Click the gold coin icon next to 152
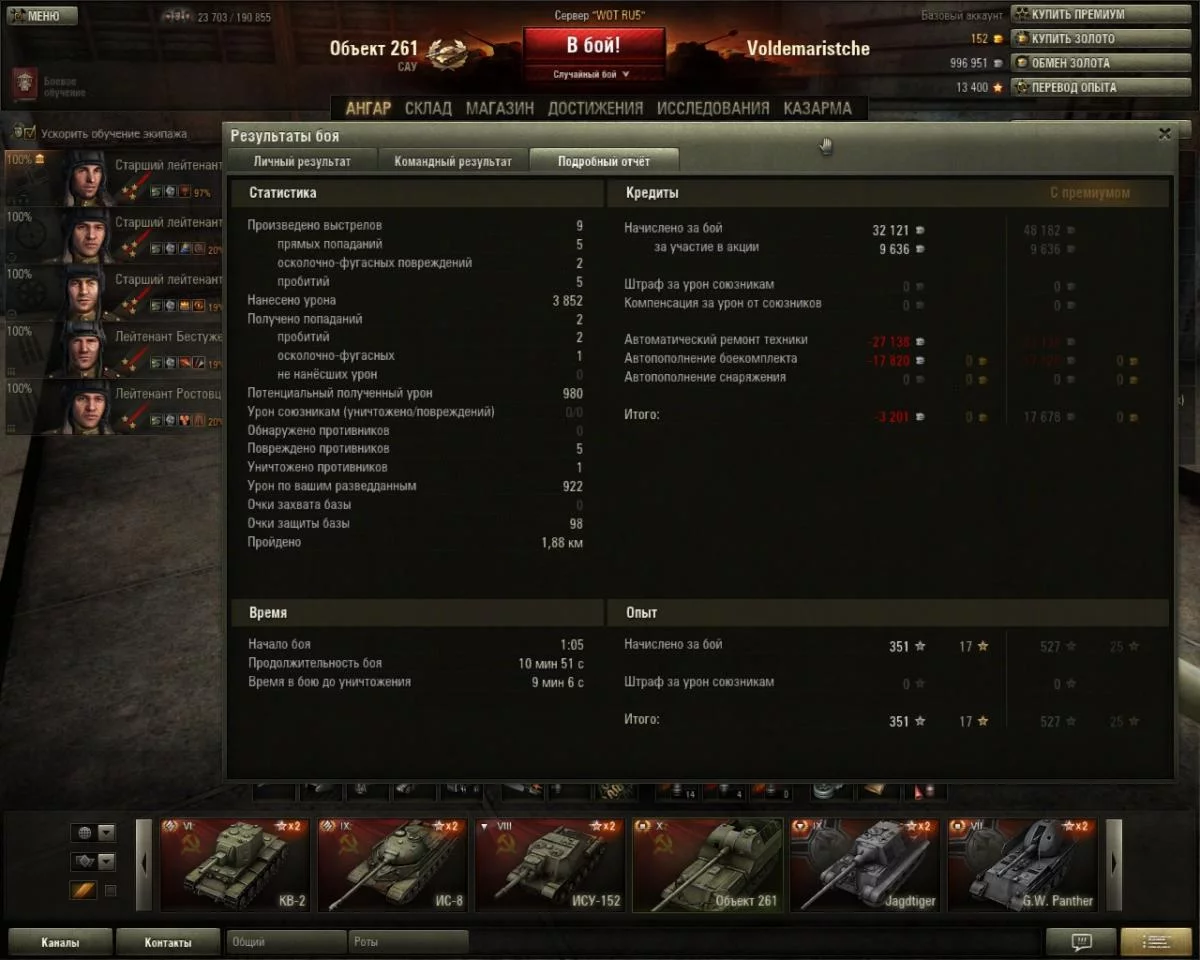 click(997, 39)
